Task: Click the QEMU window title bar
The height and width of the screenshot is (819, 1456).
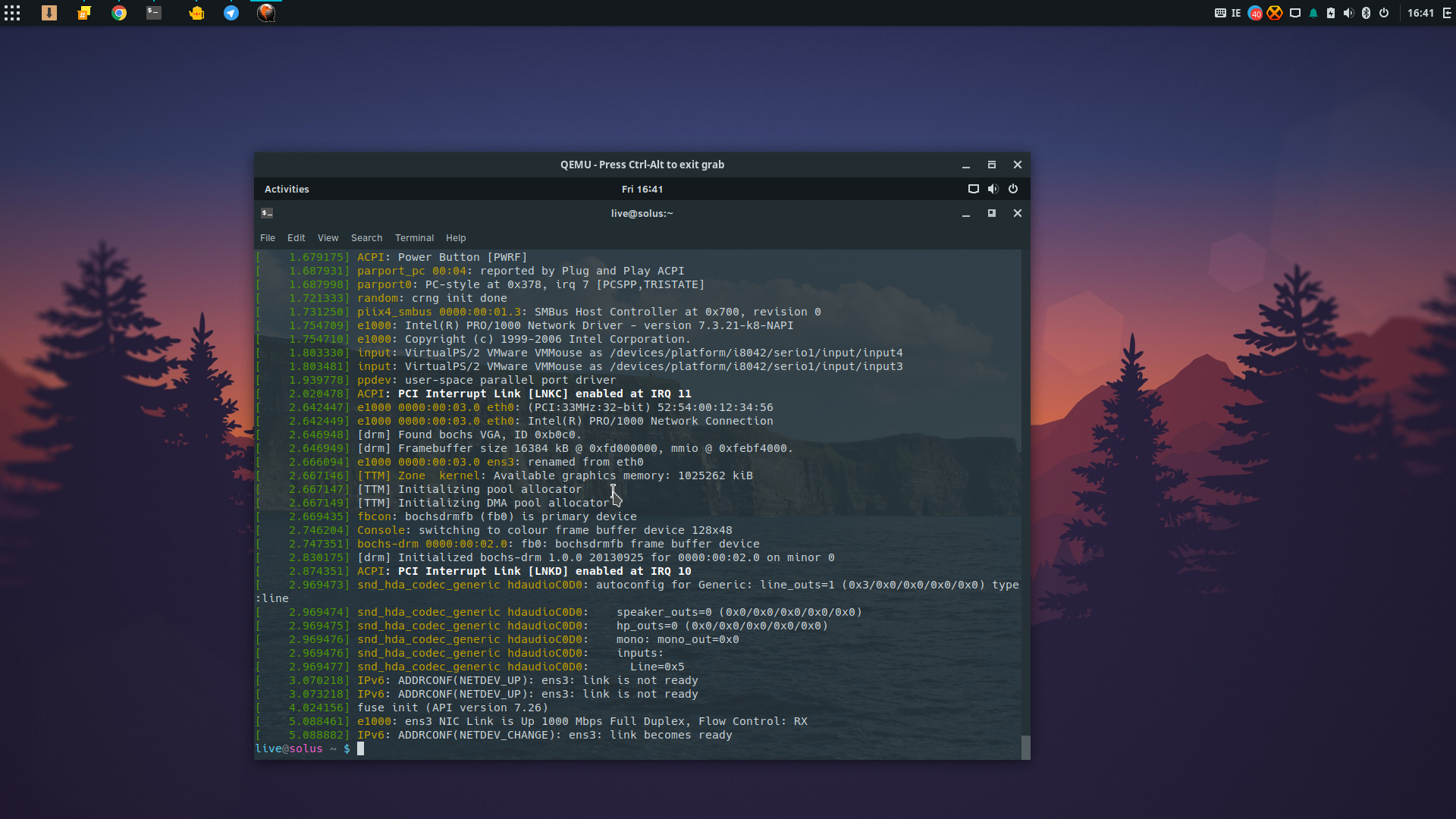Action: (x=642, y=165)
